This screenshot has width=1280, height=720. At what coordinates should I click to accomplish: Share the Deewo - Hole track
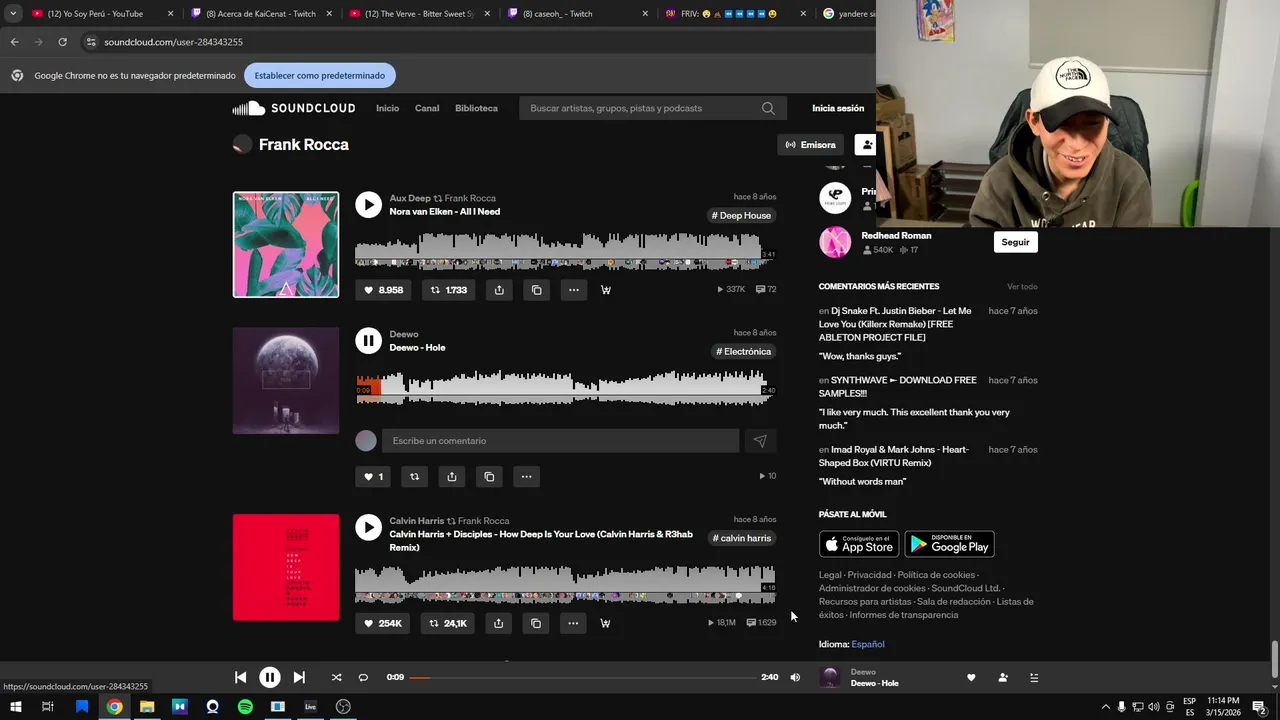coord(451,477)
